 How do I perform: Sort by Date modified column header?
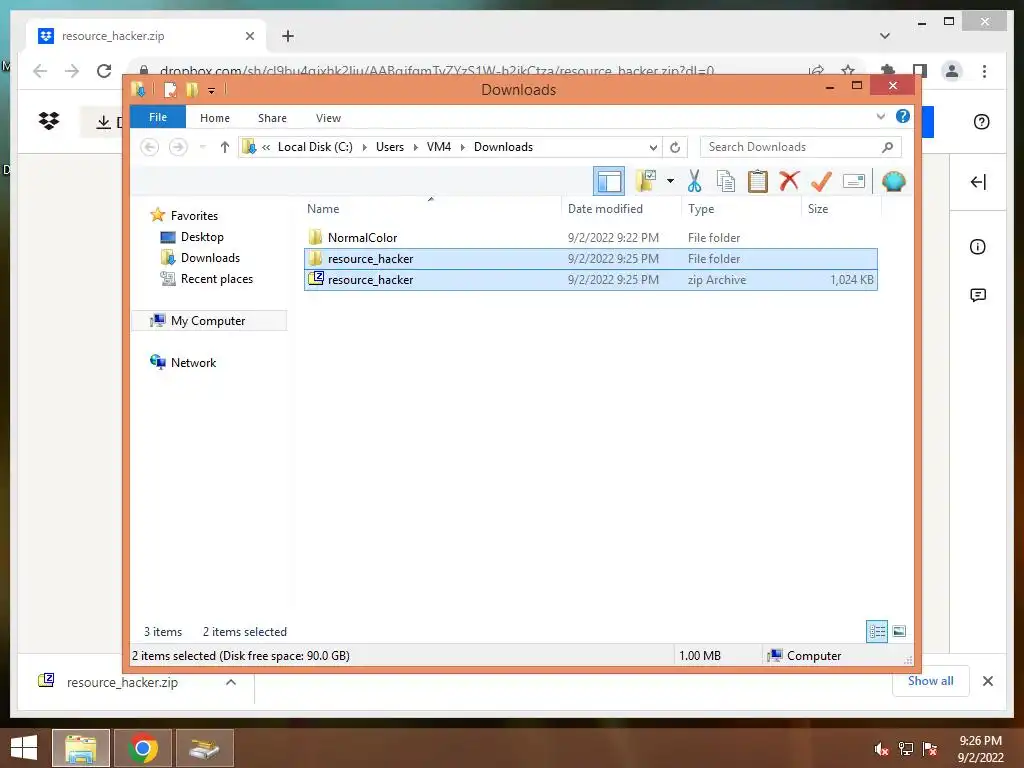click(621, 209)
